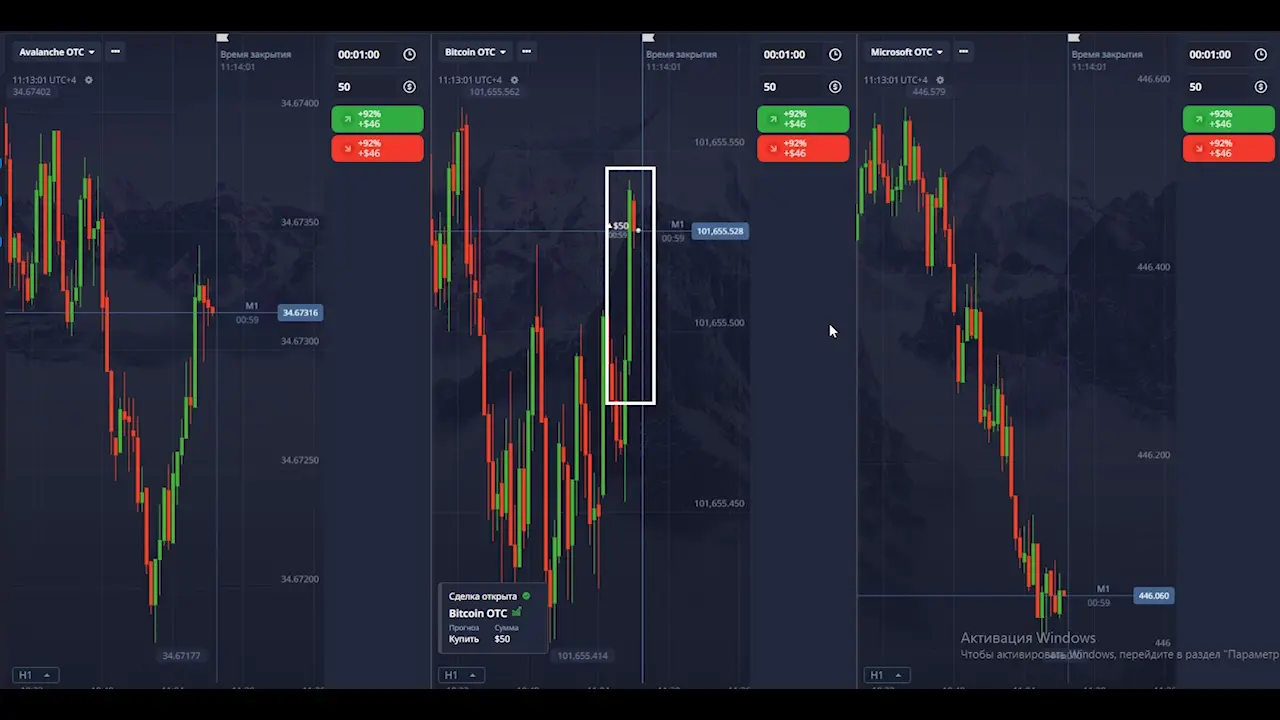Open the H1 timeframe selector on Avalanche chart
Image resolution: width=1280 pixels, height=720 pixels.
33,675
